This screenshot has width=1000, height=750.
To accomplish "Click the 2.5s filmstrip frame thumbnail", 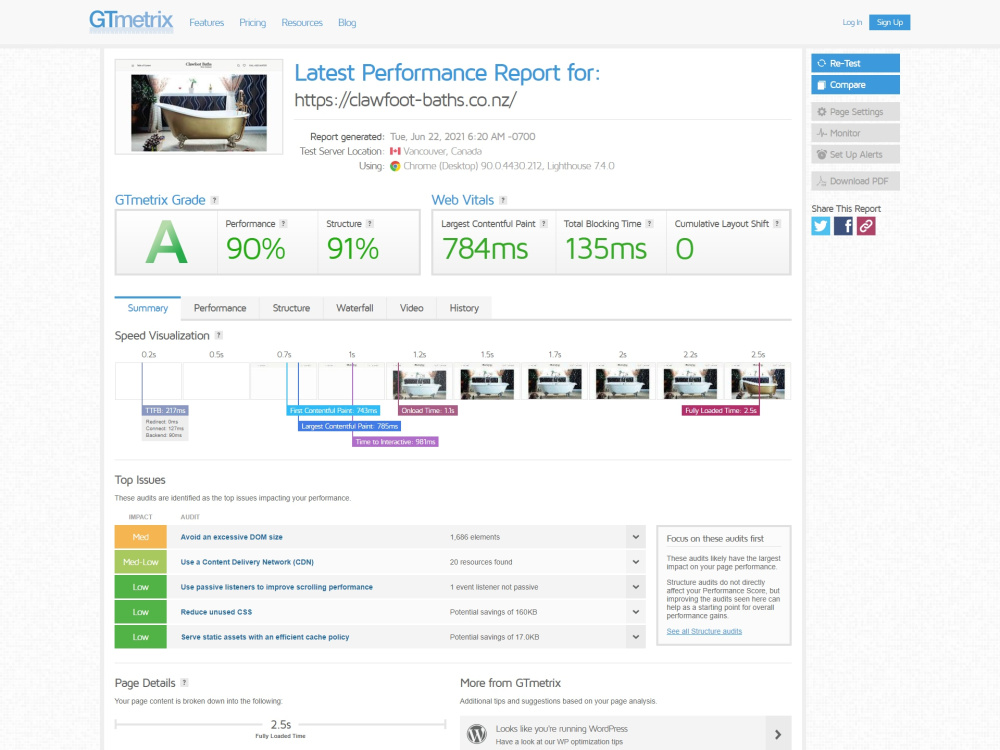I will click(758, 381).
